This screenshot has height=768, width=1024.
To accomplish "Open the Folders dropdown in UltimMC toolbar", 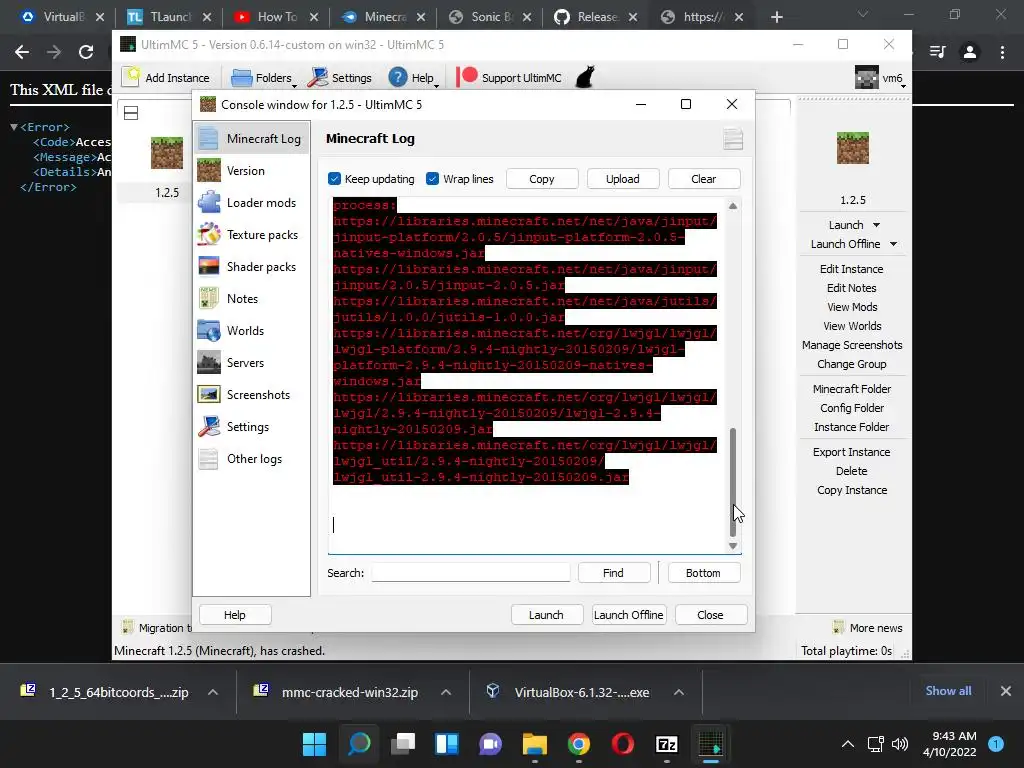I will pyautogui.click(x=264, y=78).
